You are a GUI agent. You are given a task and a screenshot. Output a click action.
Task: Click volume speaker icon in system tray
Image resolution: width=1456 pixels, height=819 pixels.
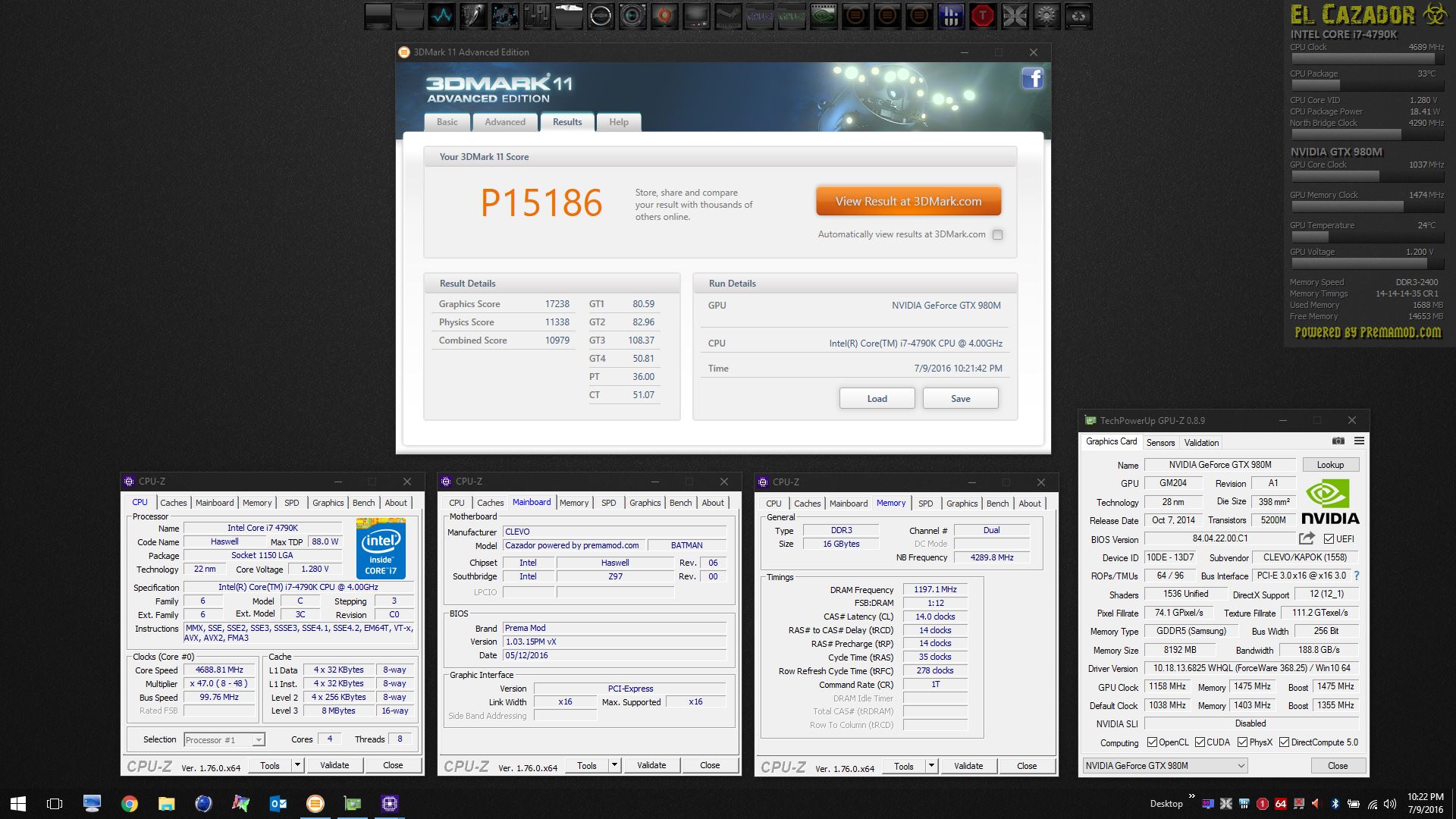[1390, 804]
